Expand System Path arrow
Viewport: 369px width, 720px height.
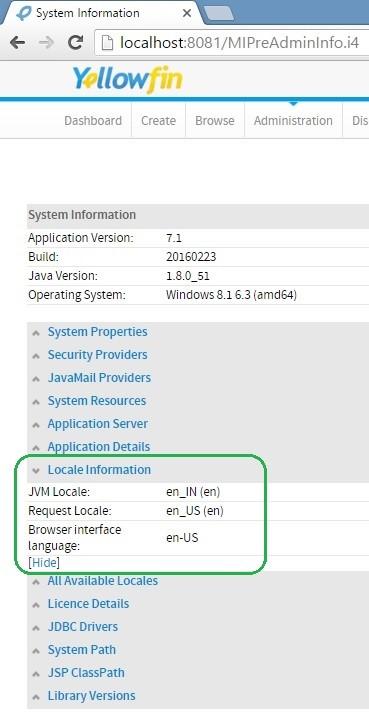coord(36,651)
